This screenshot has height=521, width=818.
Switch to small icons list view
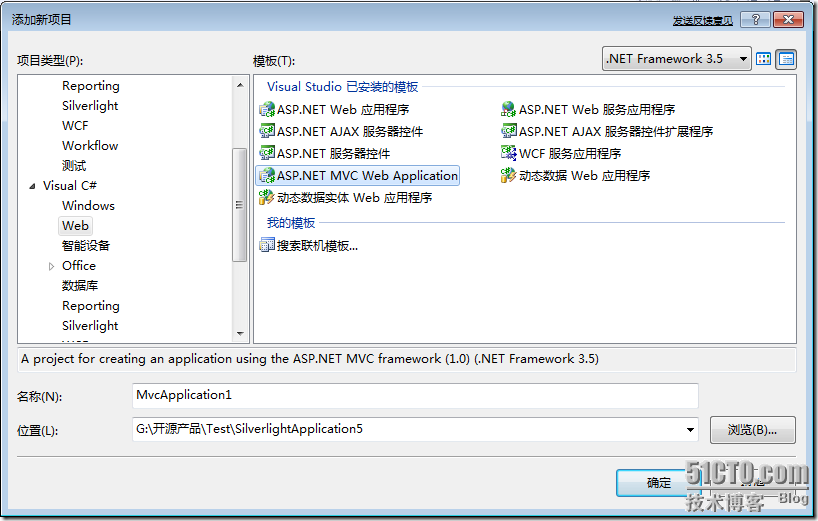coord(786,59)
